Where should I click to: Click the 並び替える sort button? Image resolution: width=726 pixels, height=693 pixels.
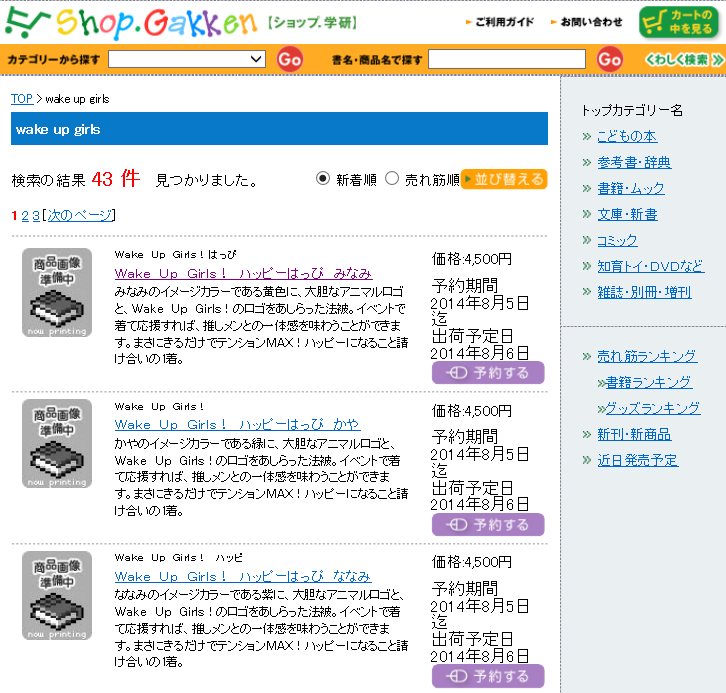(x=504, y=179)
